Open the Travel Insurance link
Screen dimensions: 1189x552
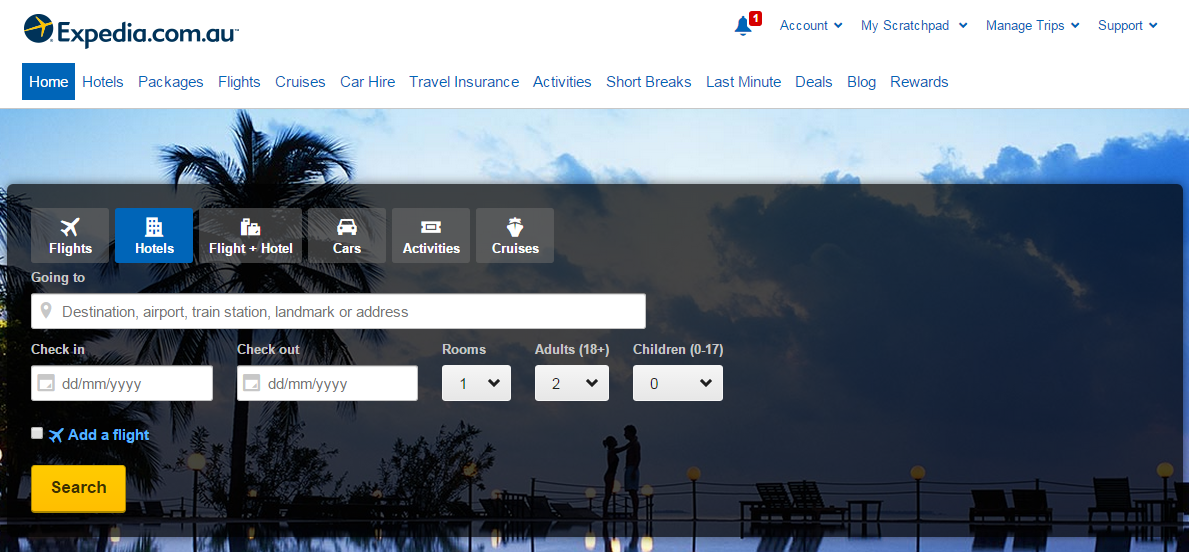coord(464,82)
